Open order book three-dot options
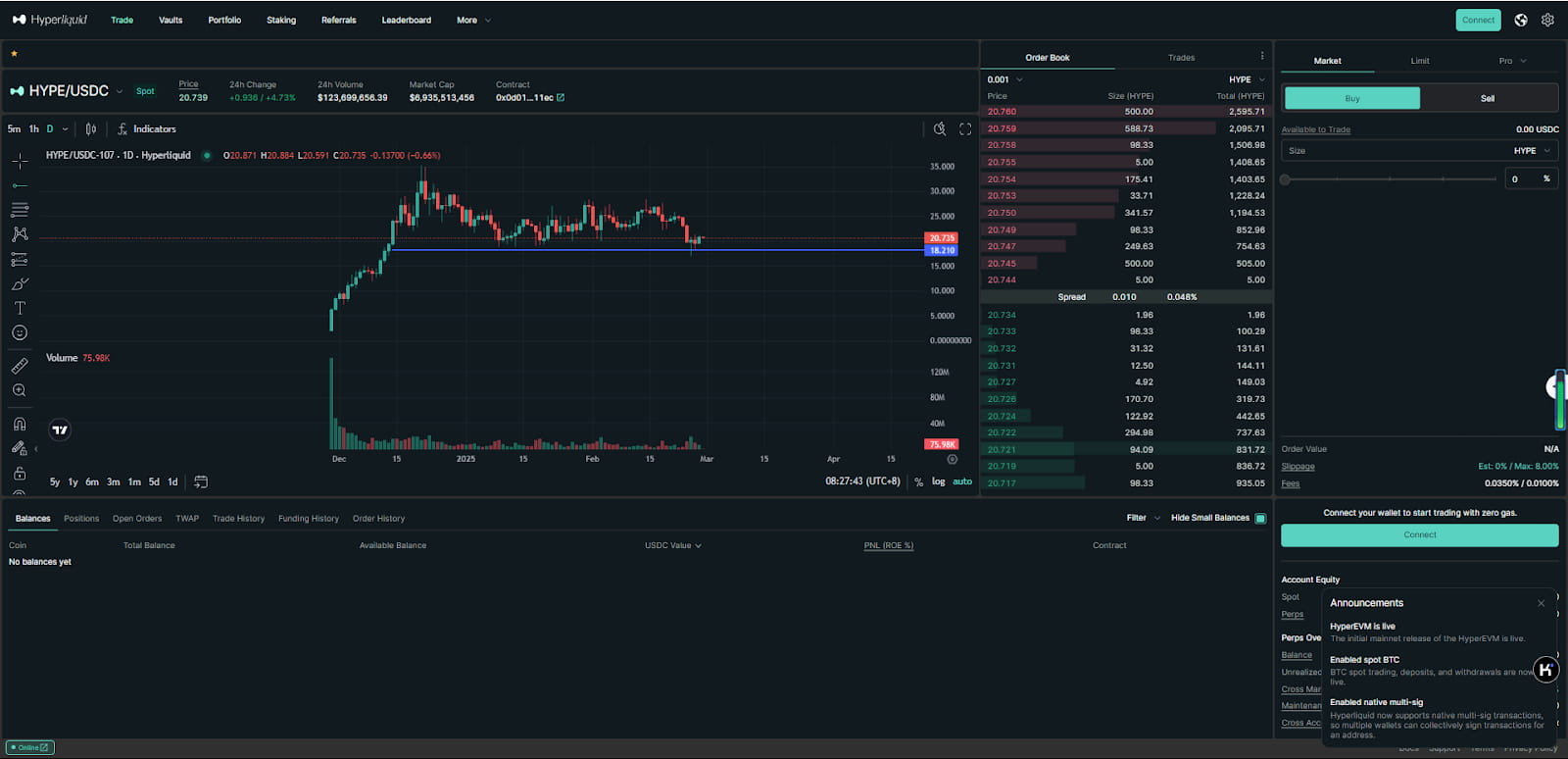The height and width of the screenshot is (759, 1568). click(x=1262, y=56)
